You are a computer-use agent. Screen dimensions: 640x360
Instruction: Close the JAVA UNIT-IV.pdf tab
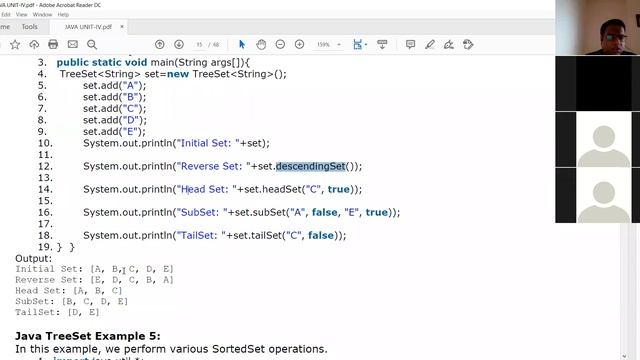click(x=122, y=27)
